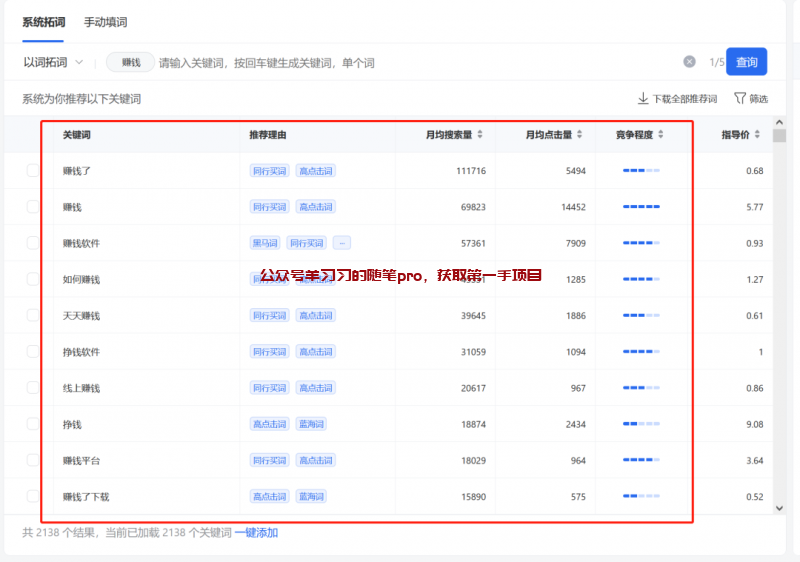Click the competition bar for the 挣钱 row
Viewport: 800px width, 562px height.
(x=641, y=424)
